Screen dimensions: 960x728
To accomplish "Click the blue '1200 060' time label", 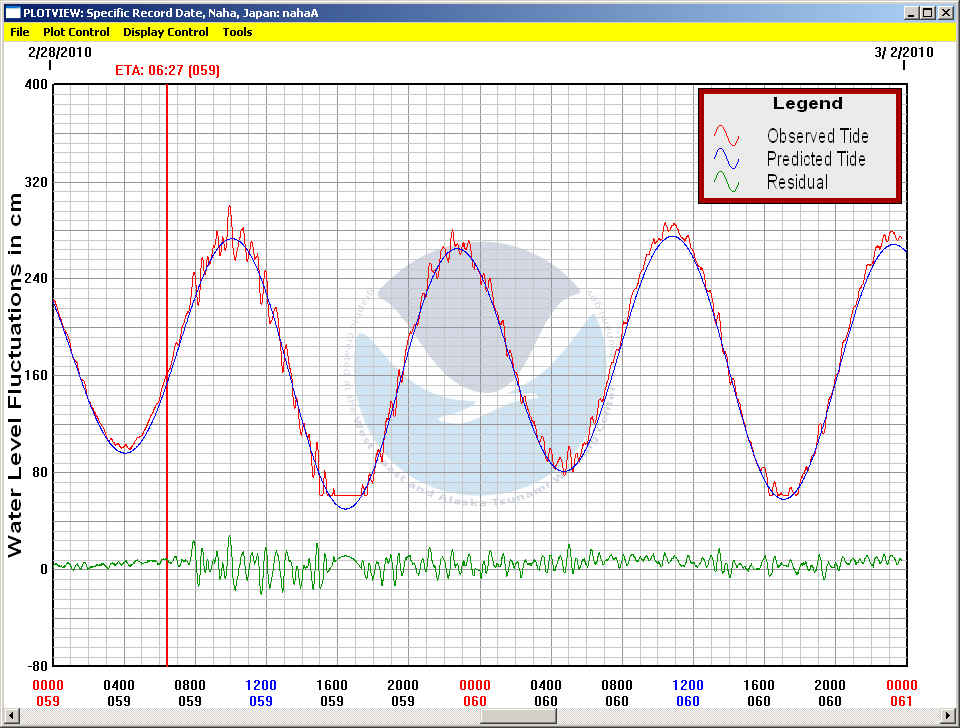I will pyautogui.click(x=688, y=692).
